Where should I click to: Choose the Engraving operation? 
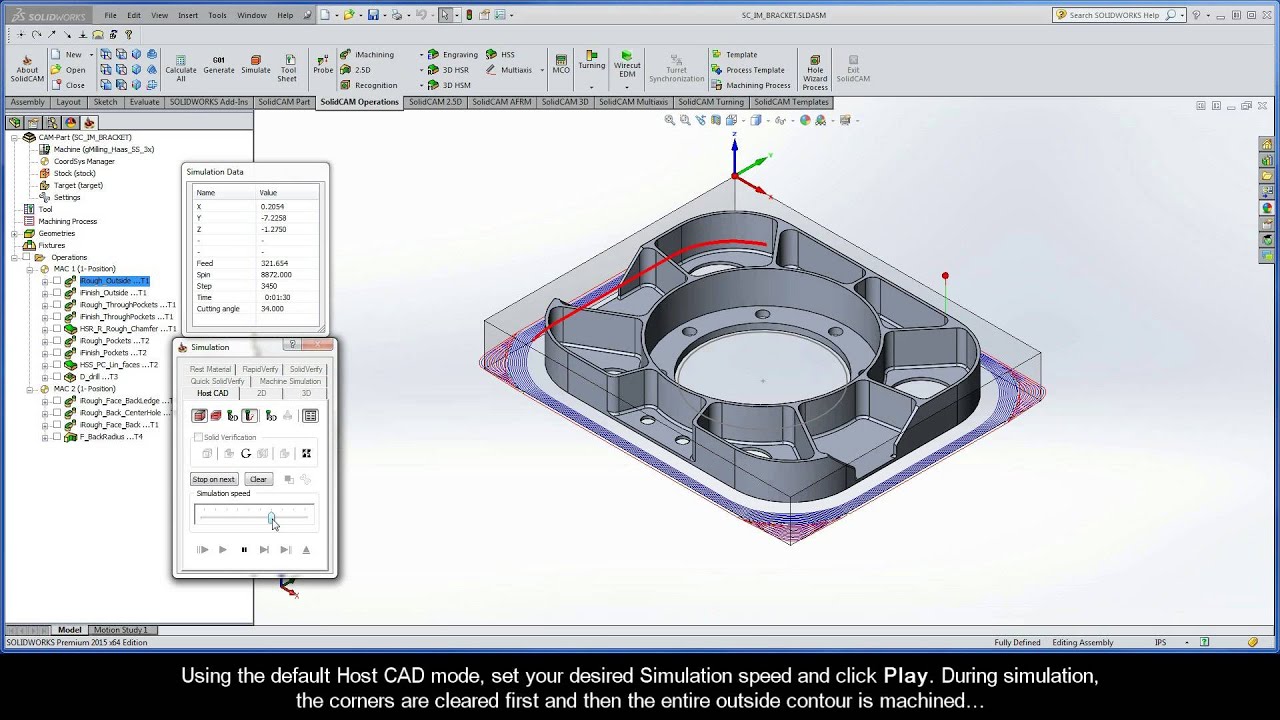click(452, 55)
